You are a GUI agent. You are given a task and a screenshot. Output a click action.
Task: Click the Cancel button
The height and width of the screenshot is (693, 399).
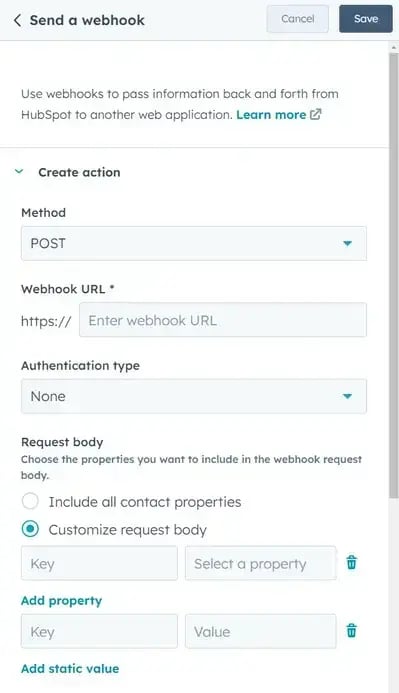pos(297,19)
